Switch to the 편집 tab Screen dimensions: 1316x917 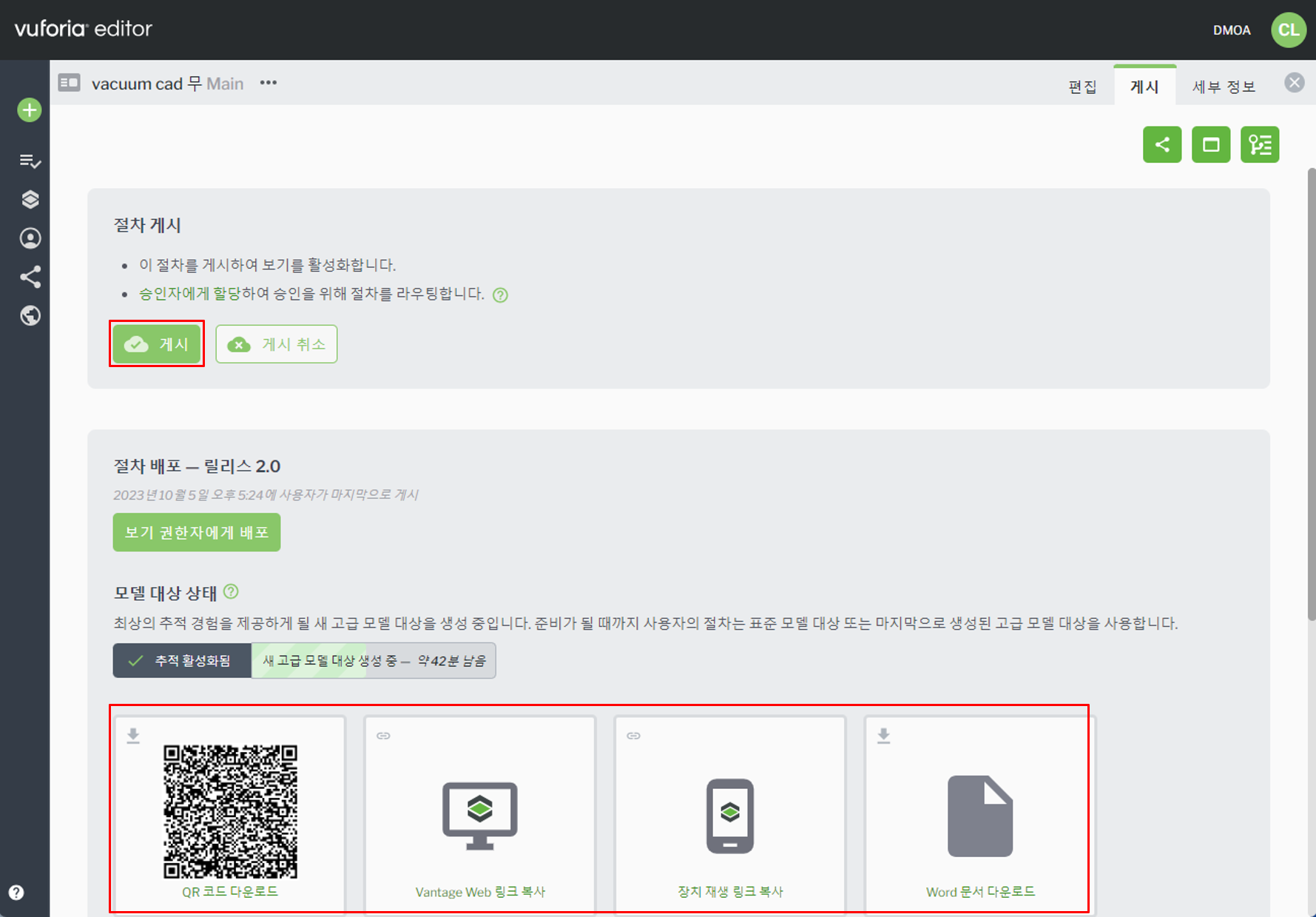point(1082,87)
